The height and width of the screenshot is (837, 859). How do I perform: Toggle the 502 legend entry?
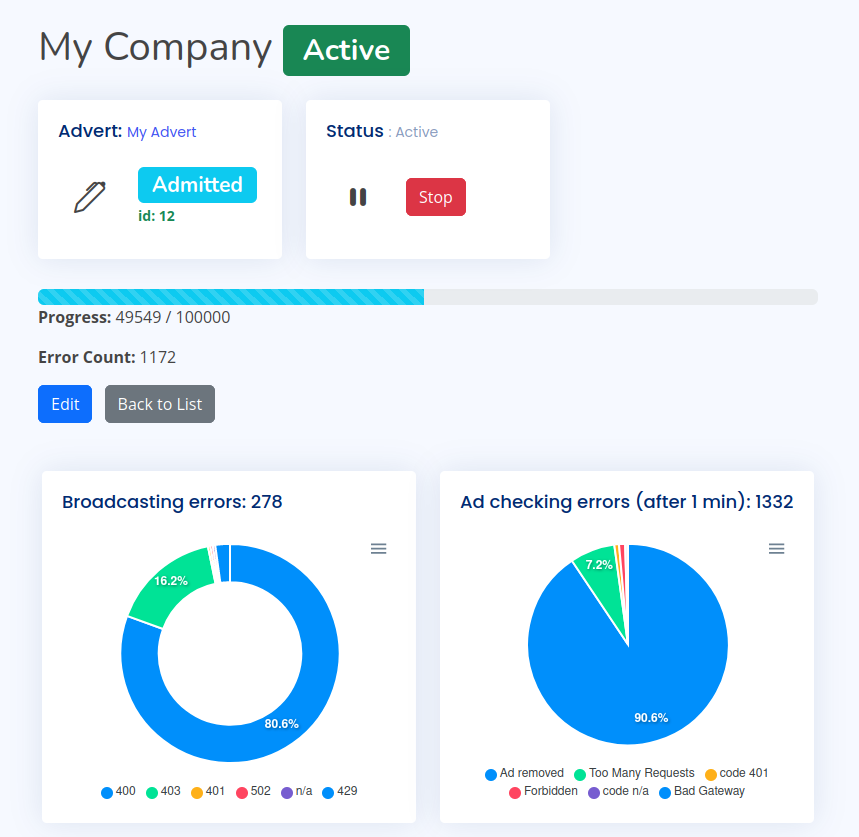tap(253, 792)
